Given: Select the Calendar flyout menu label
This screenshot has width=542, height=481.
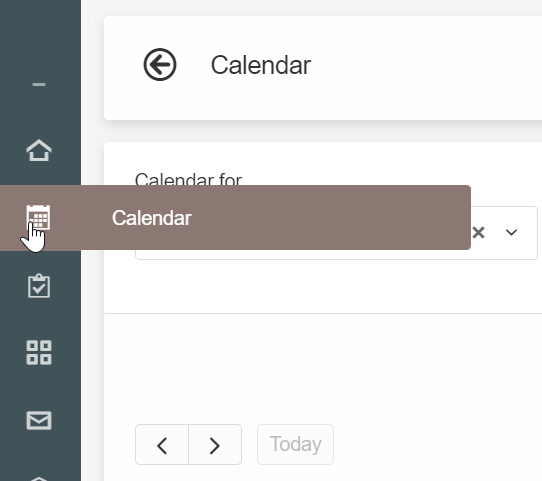Looking at the screenshot, I should pyautogui.click(x=152, y=218).
